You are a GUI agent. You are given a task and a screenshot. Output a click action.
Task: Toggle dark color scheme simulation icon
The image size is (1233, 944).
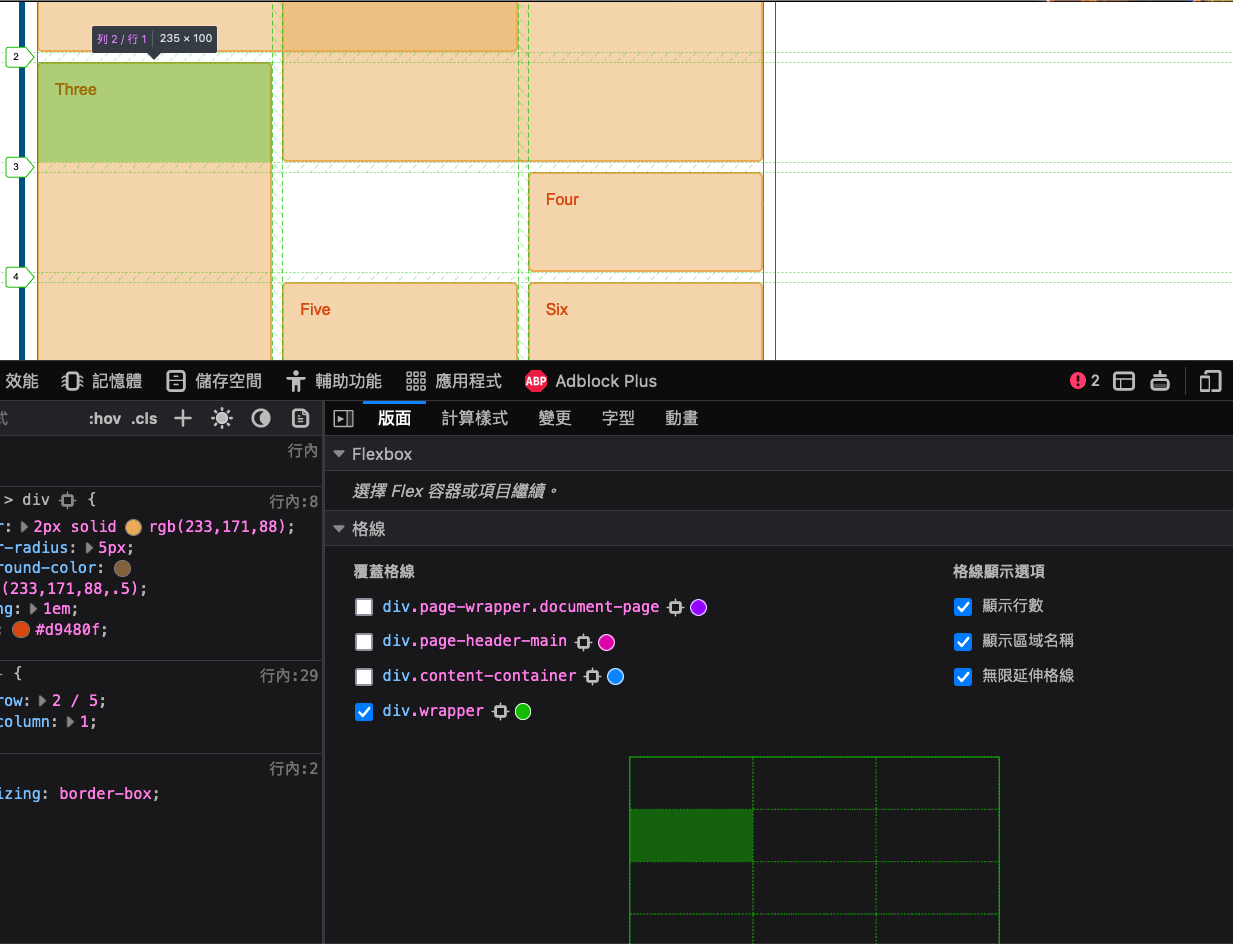(261, 418)
